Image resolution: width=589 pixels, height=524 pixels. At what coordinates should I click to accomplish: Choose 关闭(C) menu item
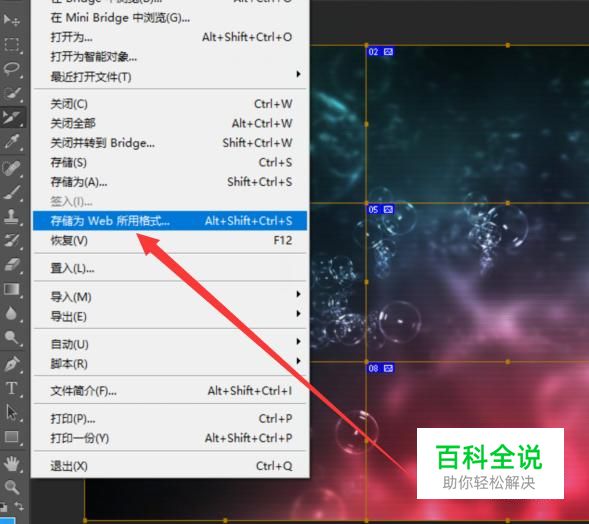[x=170, y=104]
